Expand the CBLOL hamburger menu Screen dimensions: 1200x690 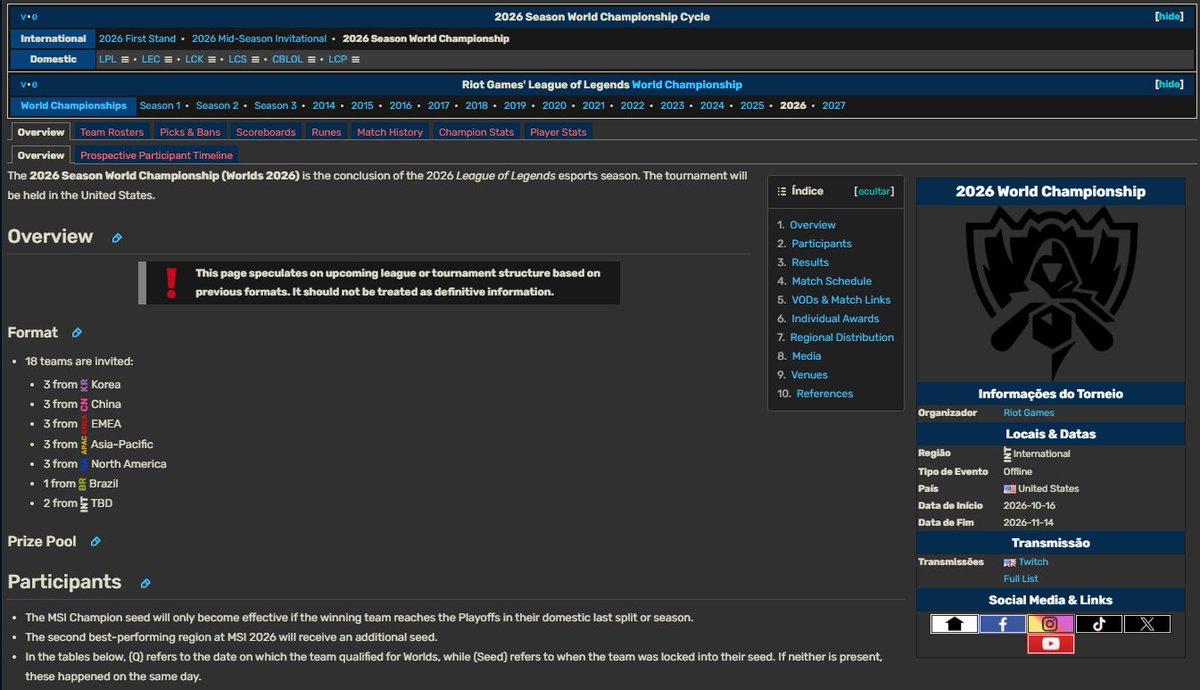point(311,60)
